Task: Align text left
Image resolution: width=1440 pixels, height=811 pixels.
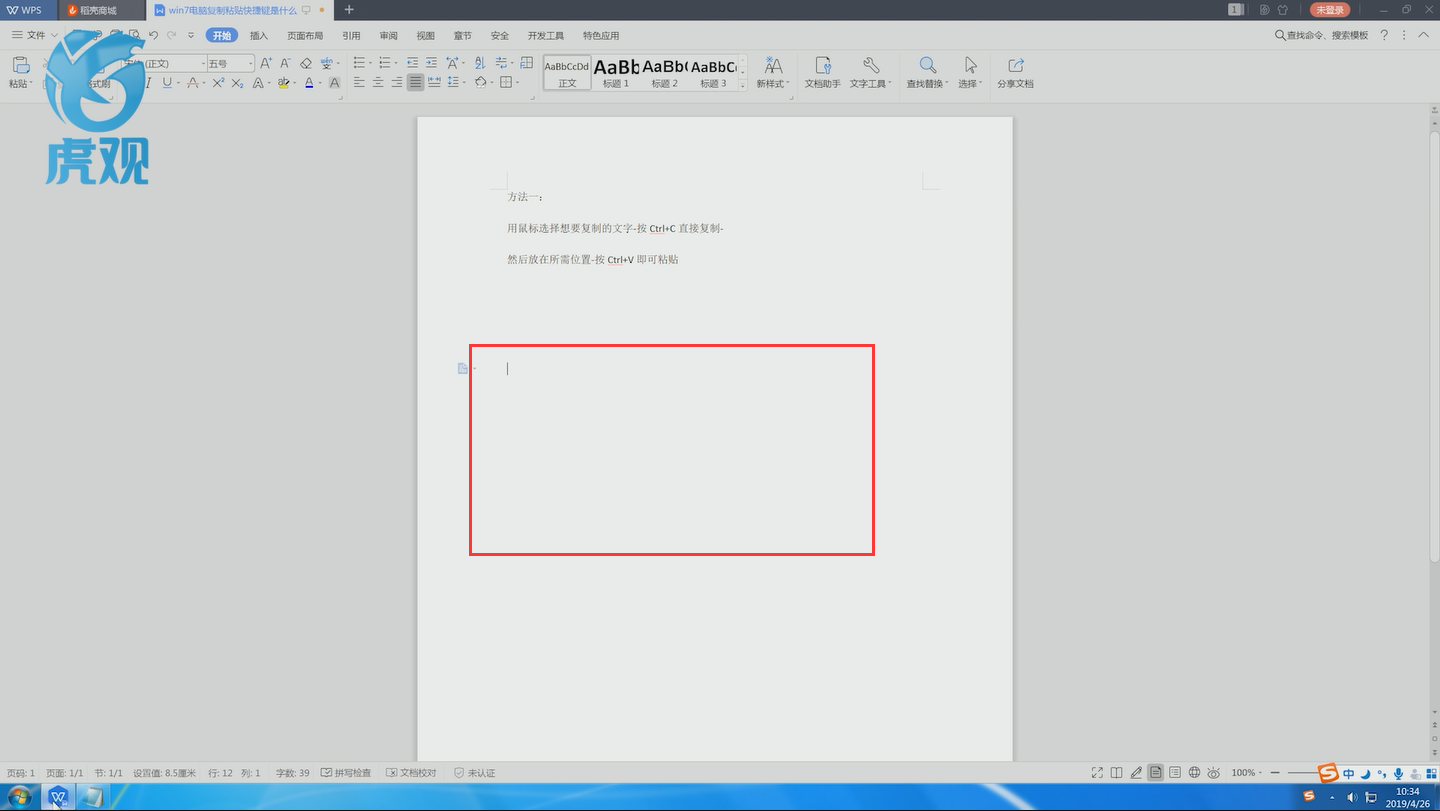Action: point(359,83)
